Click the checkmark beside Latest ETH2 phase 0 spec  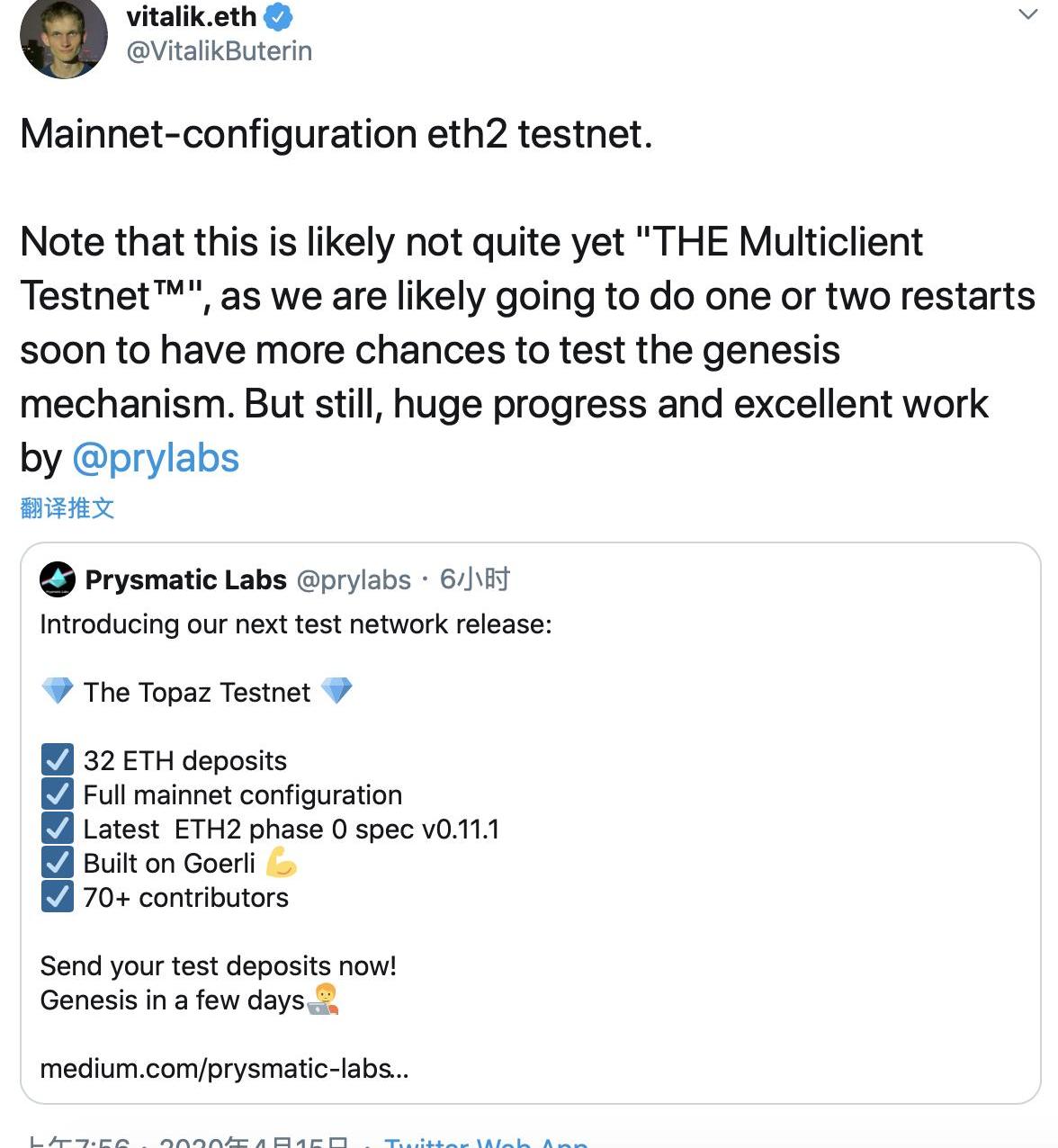58,829
